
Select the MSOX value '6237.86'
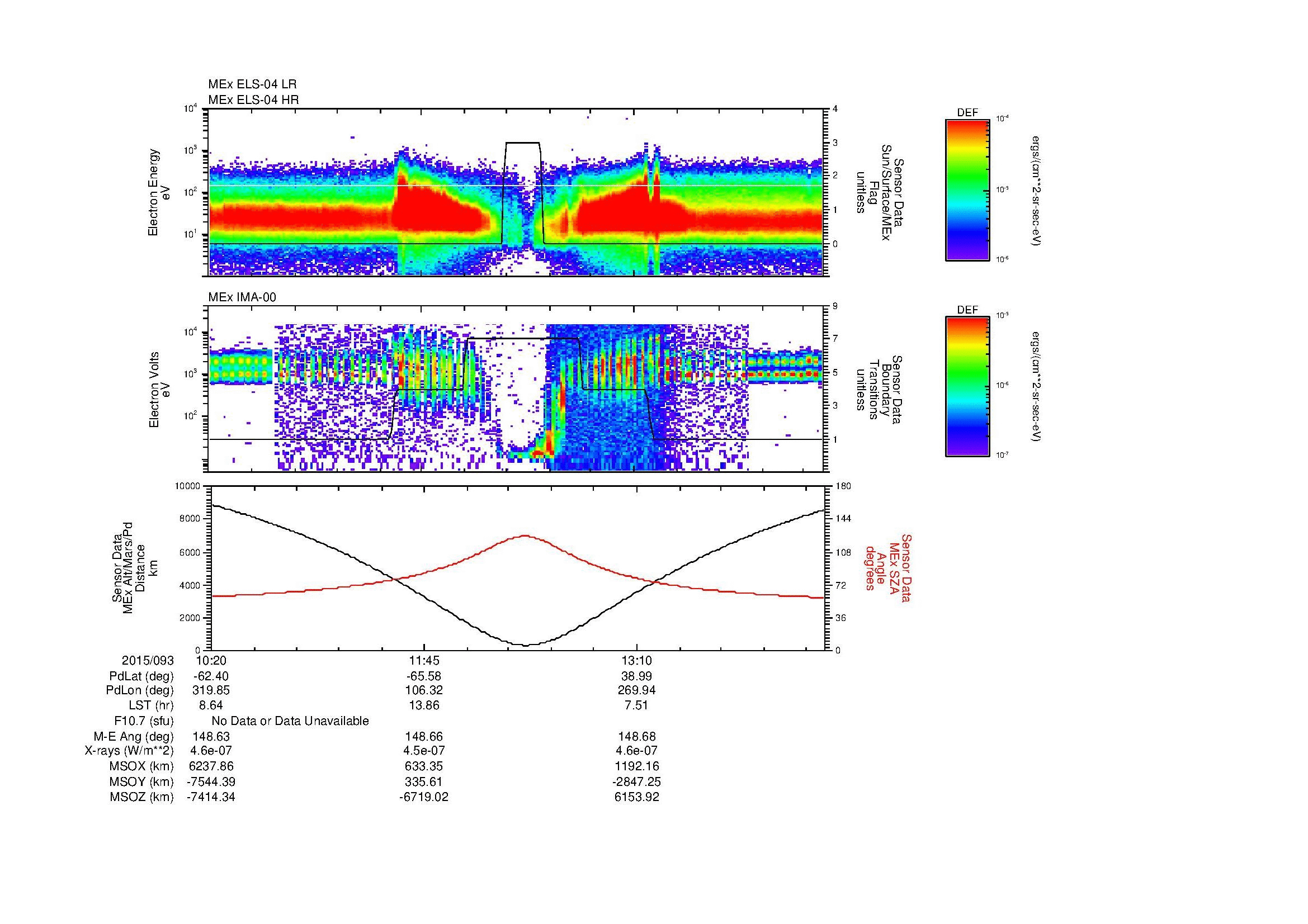211,766
